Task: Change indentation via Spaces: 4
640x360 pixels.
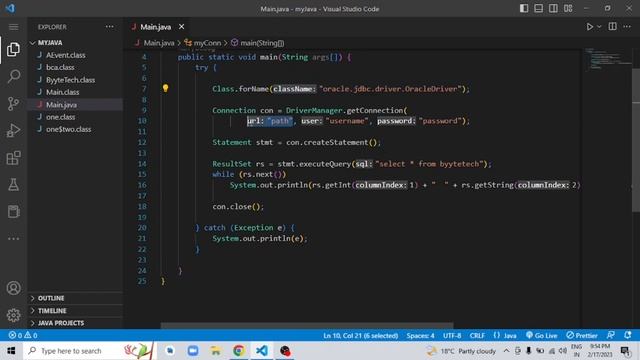Action: pyautogui.click(x=420, y=336)
